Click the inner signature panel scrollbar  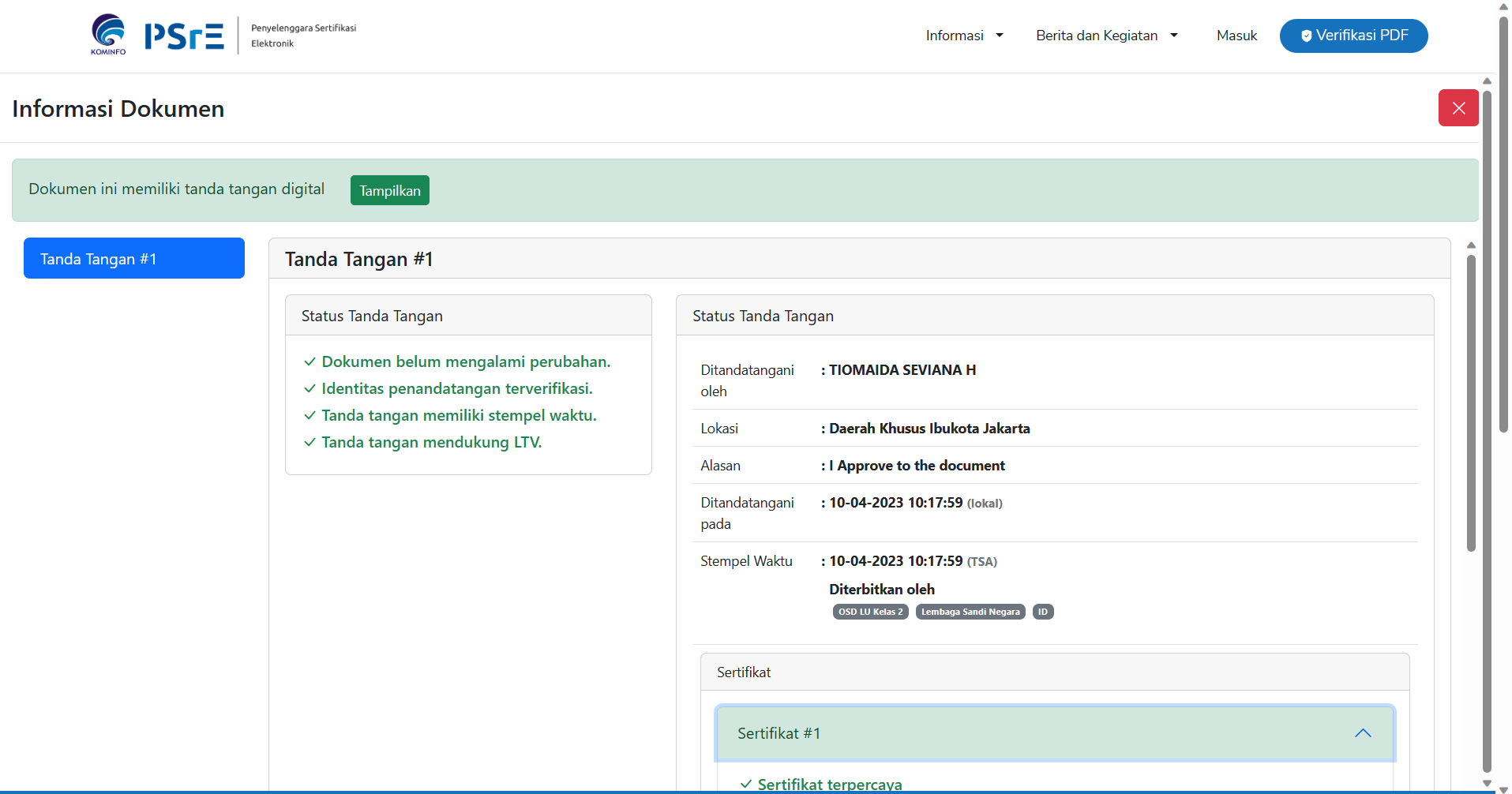tap(1470, 403)
